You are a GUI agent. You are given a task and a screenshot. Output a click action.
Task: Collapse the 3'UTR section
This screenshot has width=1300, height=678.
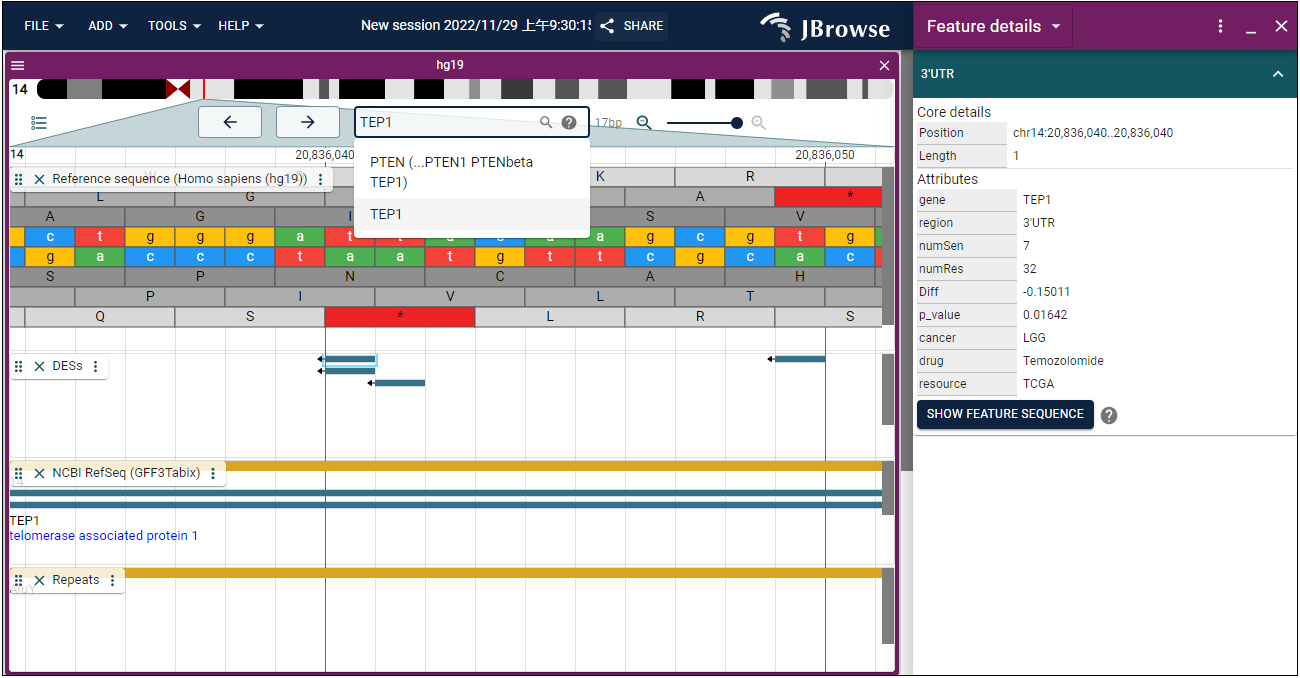pyautogui.click(x=1278, y=74)
